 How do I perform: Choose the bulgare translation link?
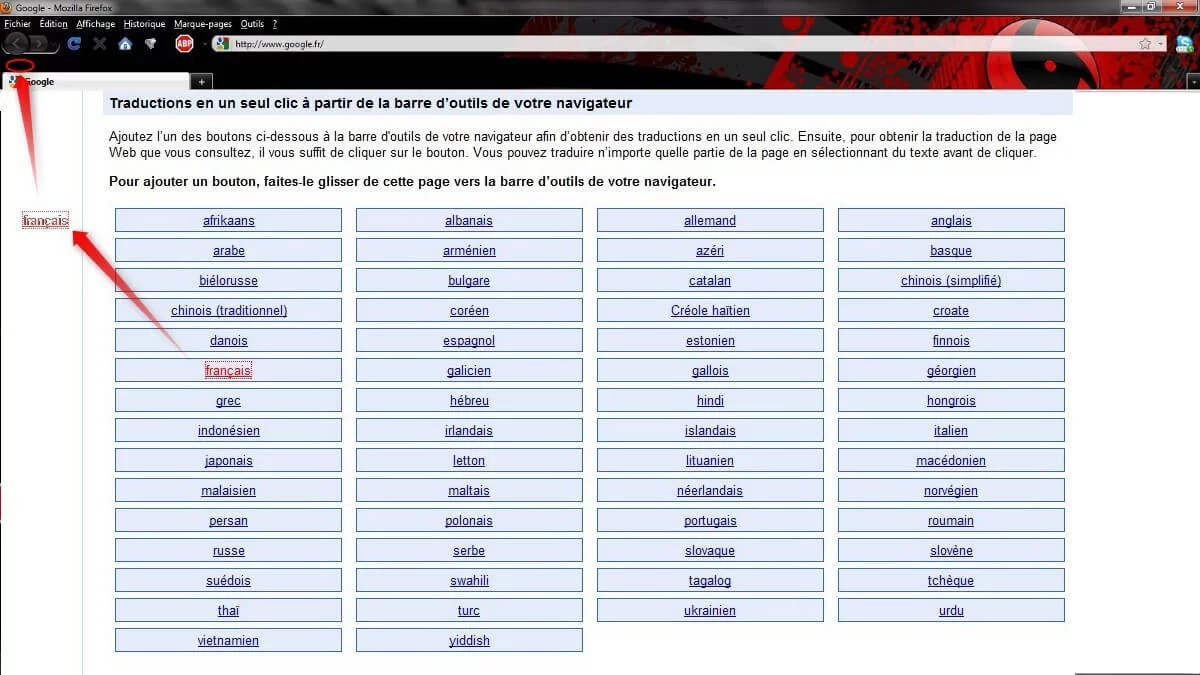[469, 281]
